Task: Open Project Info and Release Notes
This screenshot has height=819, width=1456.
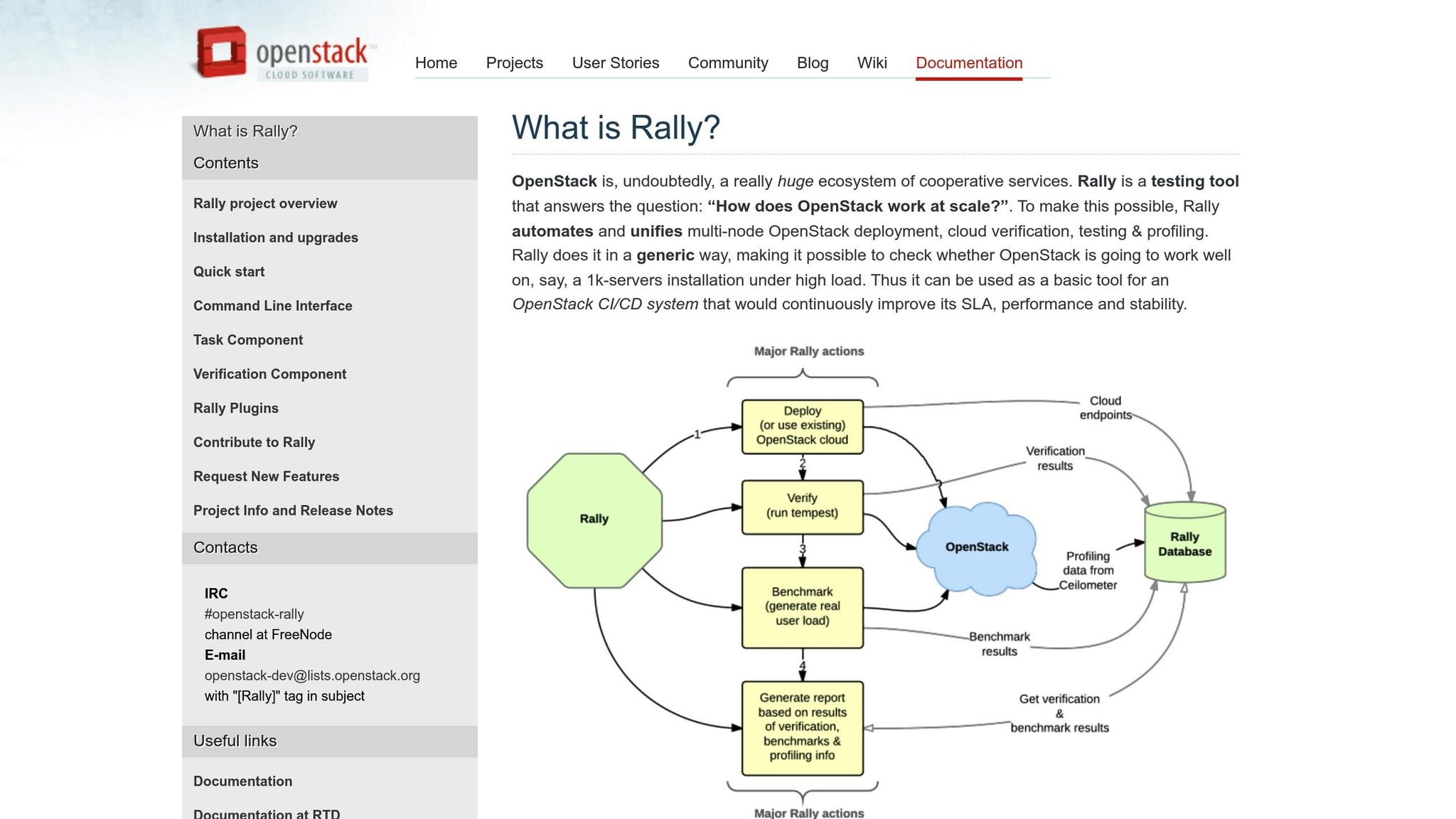Action: (x=293, y=510)
